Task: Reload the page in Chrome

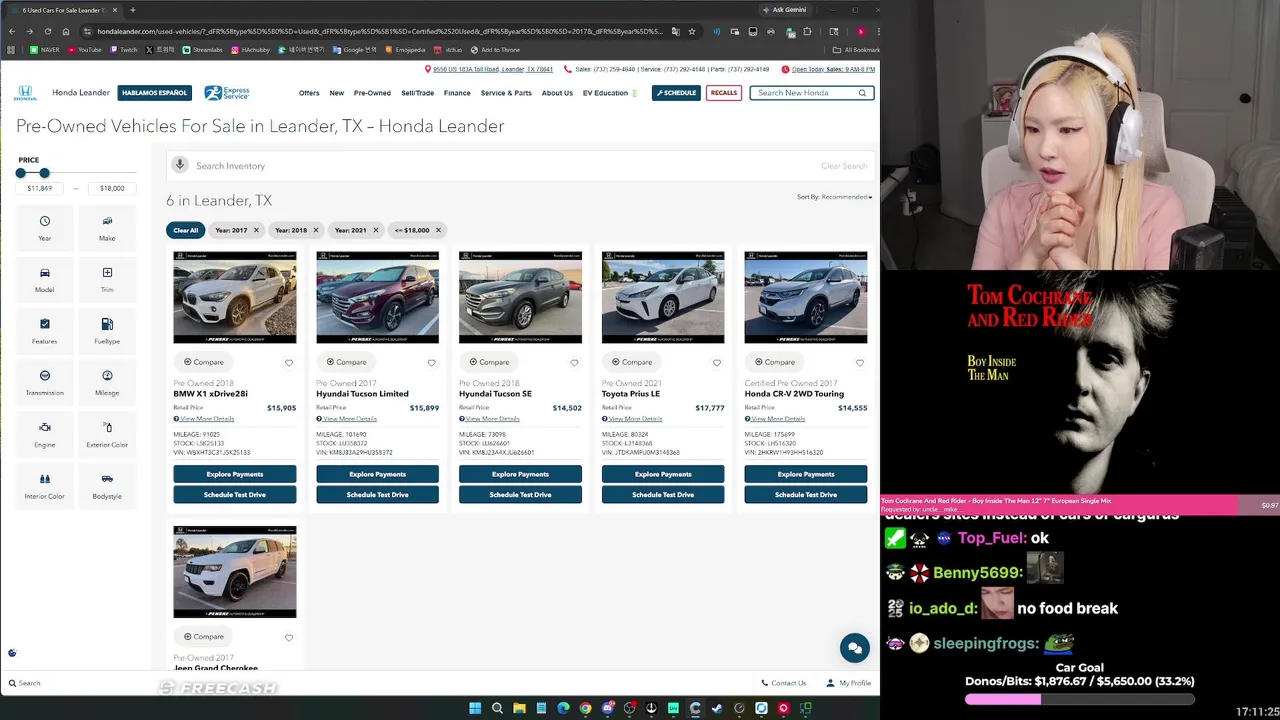Action: tap(47, 31)
